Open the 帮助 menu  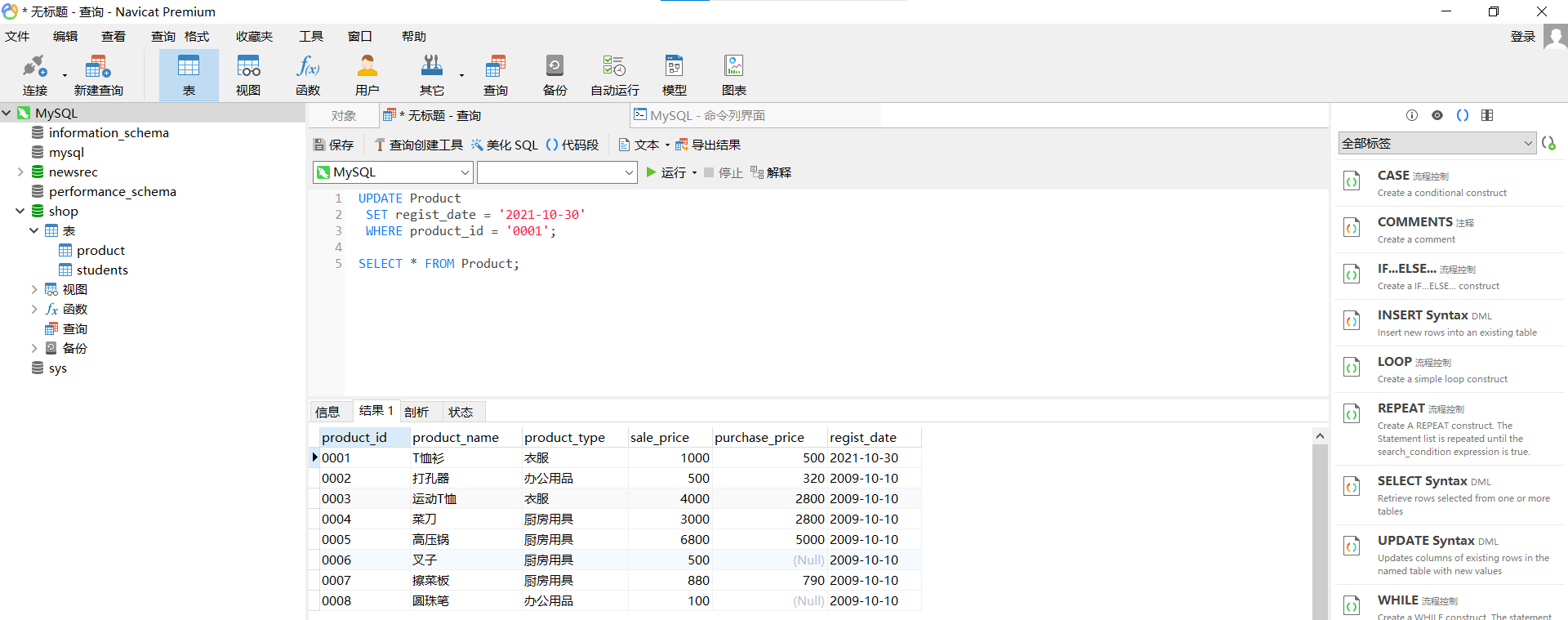(414, 37)
